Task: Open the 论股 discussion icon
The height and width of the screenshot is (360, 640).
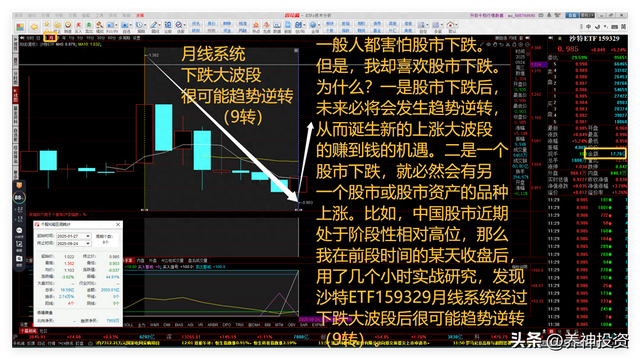Action: click(168, 27)
